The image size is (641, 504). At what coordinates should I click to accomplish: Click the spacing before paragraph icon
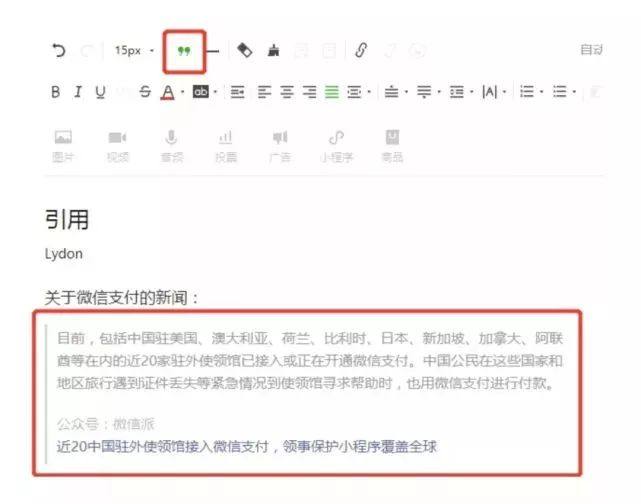tap(392, 92)
